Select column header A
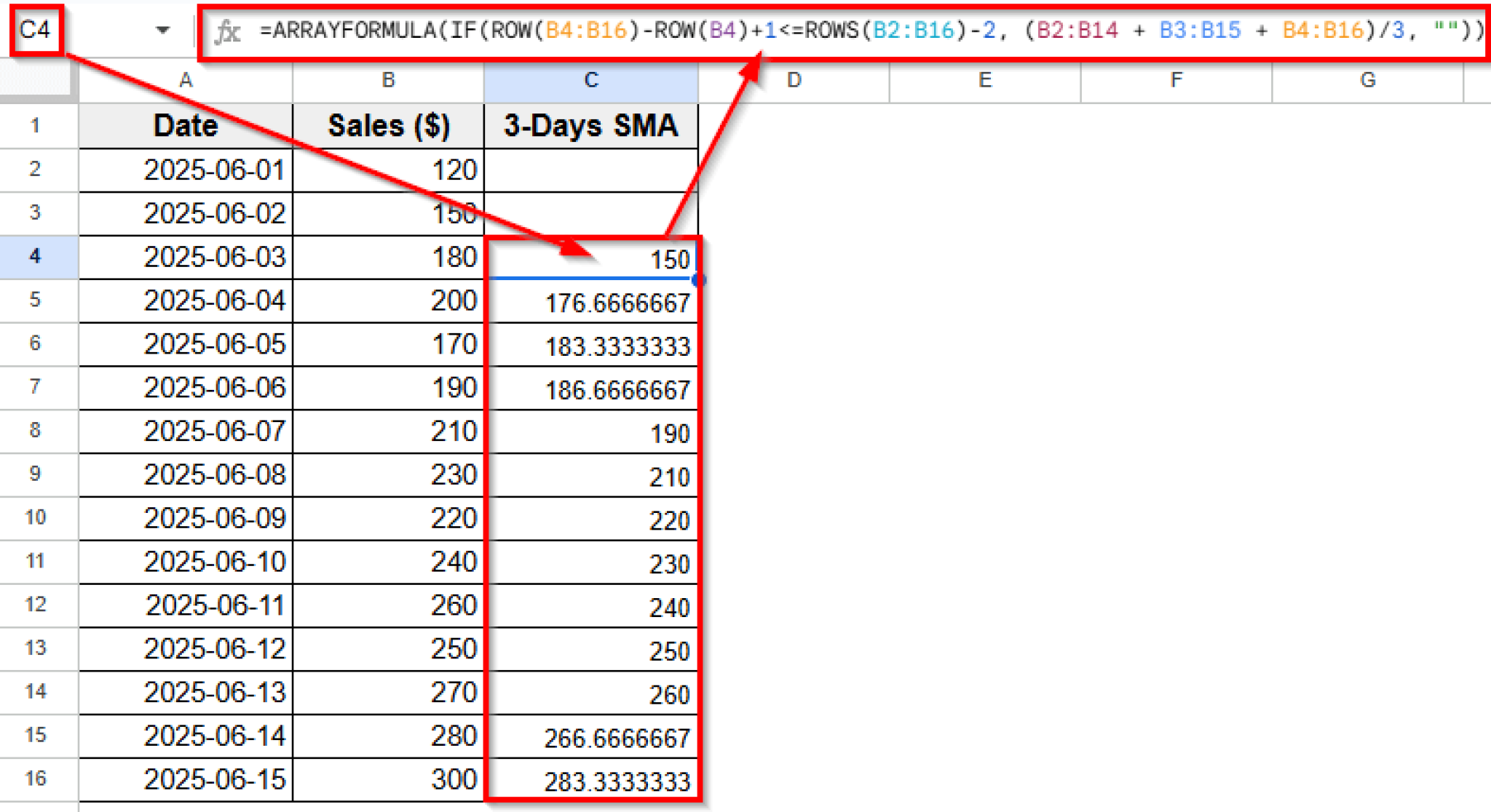Image resolution: width=1491 pixels, height=812 pixels. coord(186,81)
